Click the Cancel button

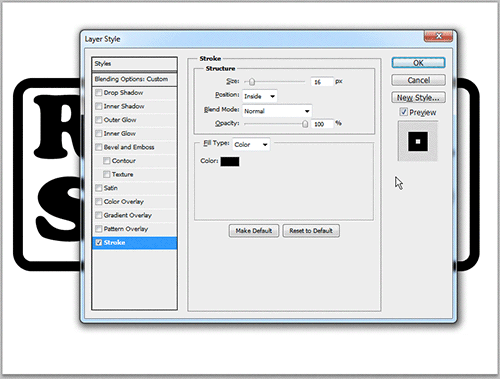pyautogui.click(x=418, y=80)
